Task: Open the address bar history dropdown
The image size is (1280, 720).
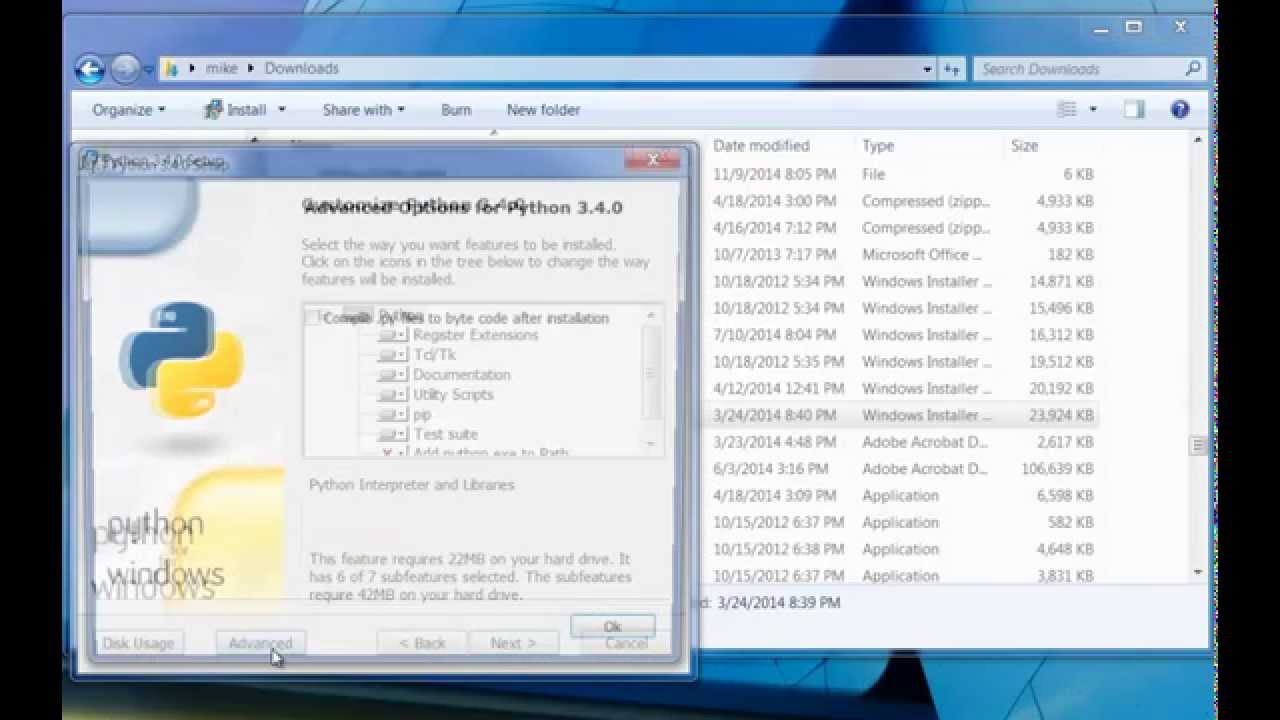Action: [x=927, y=69]
